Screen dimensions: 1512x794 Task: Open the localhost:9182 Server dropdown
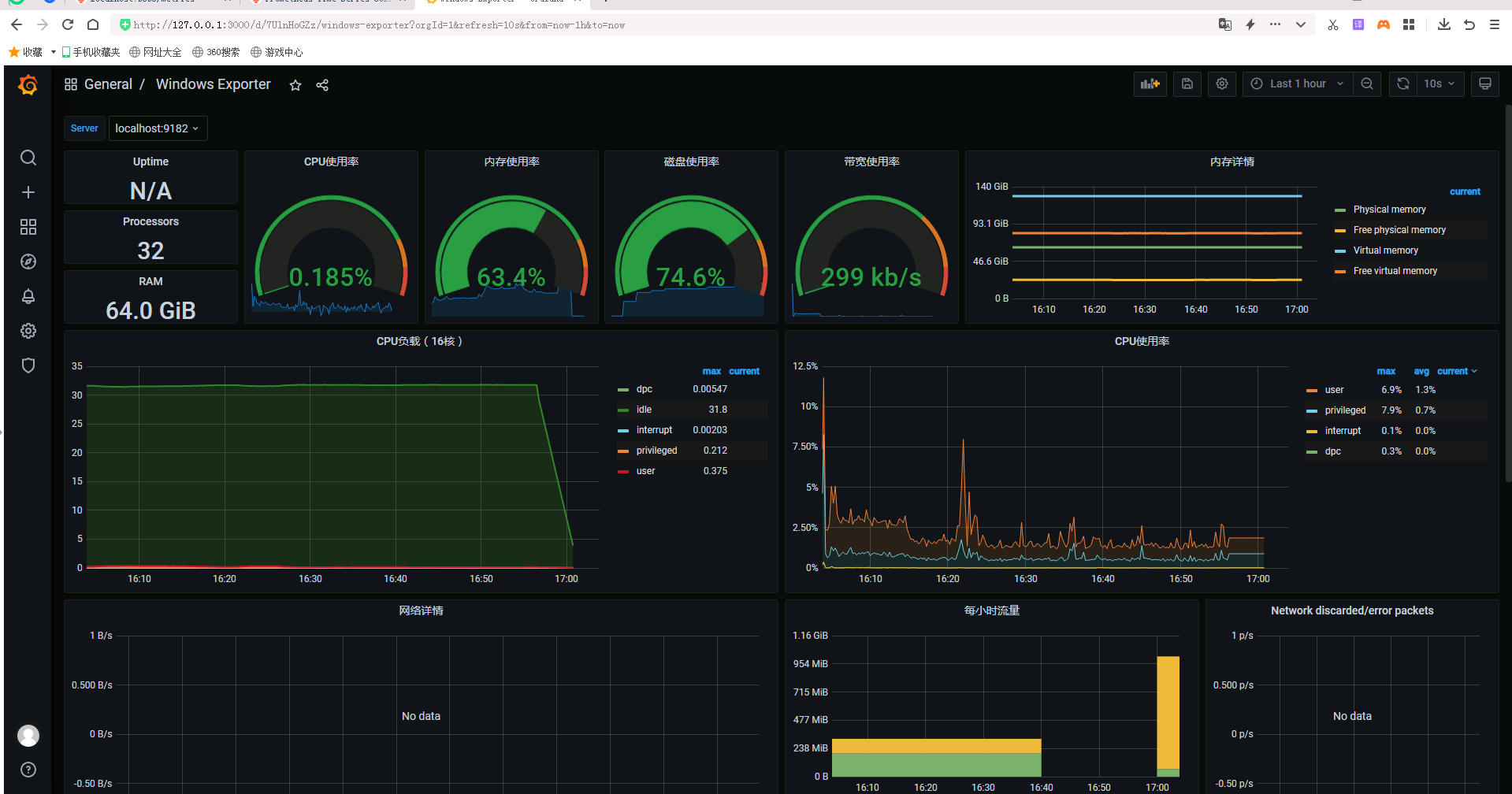157,128
